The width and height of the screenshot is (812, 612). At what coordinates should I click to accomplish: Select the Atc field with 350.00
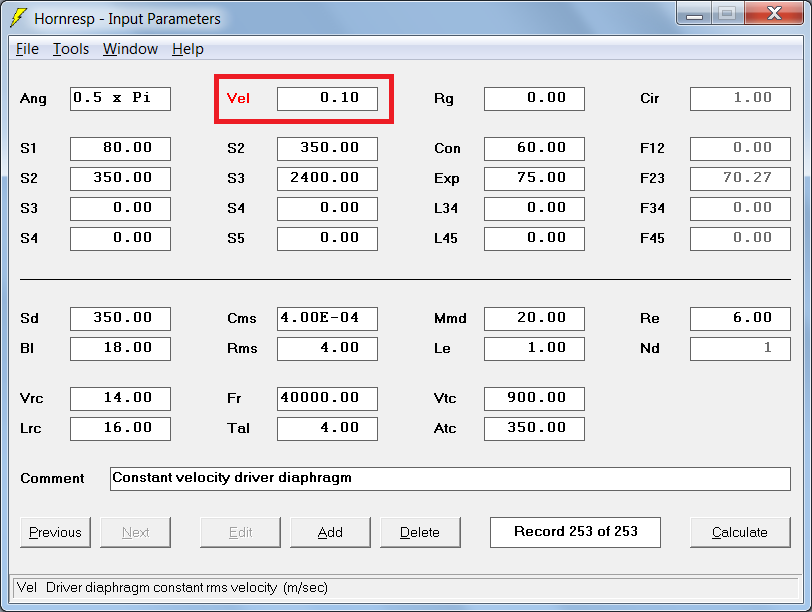(534, 429)
